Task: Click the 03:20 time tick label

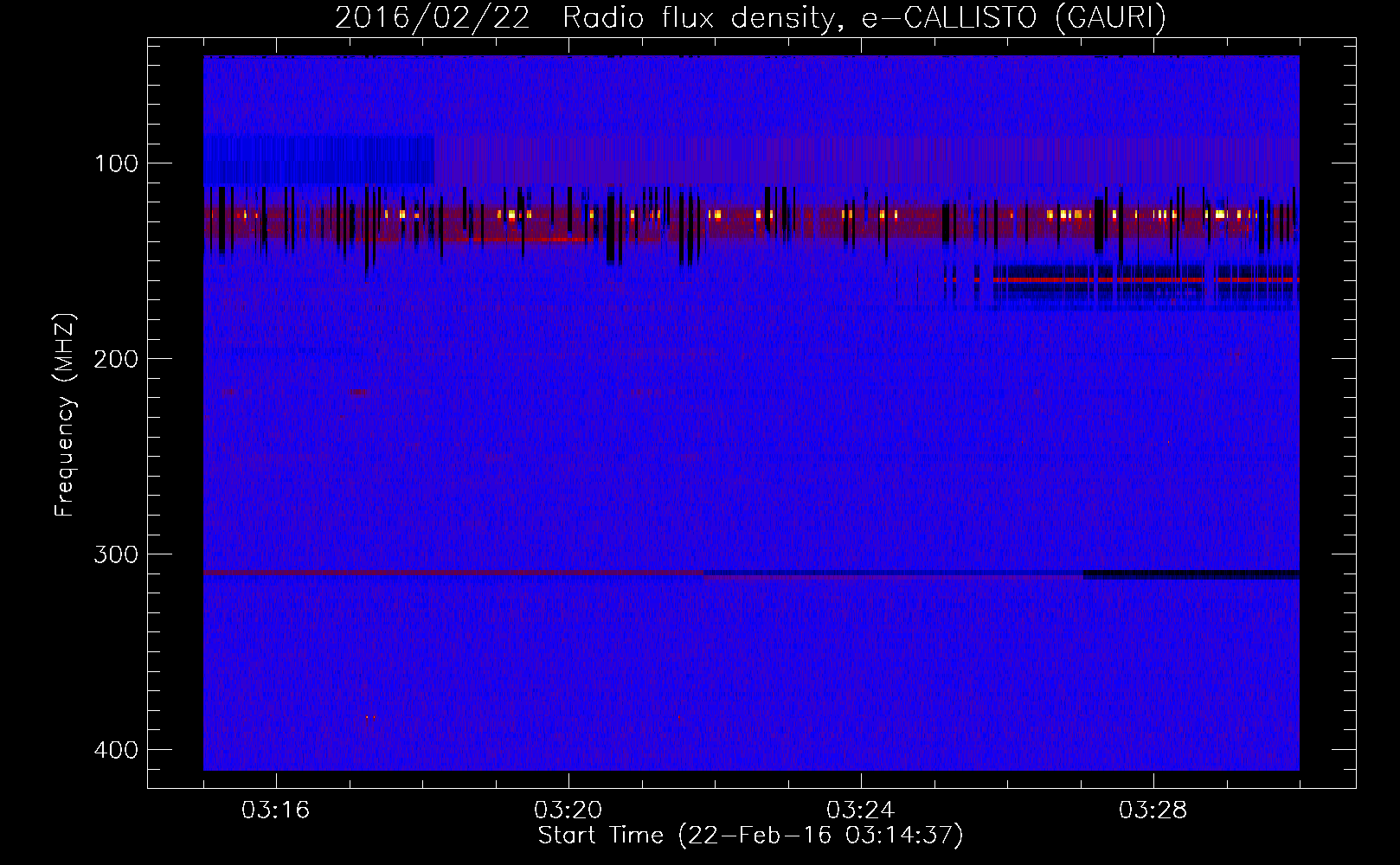Action: tap(568, 811)
